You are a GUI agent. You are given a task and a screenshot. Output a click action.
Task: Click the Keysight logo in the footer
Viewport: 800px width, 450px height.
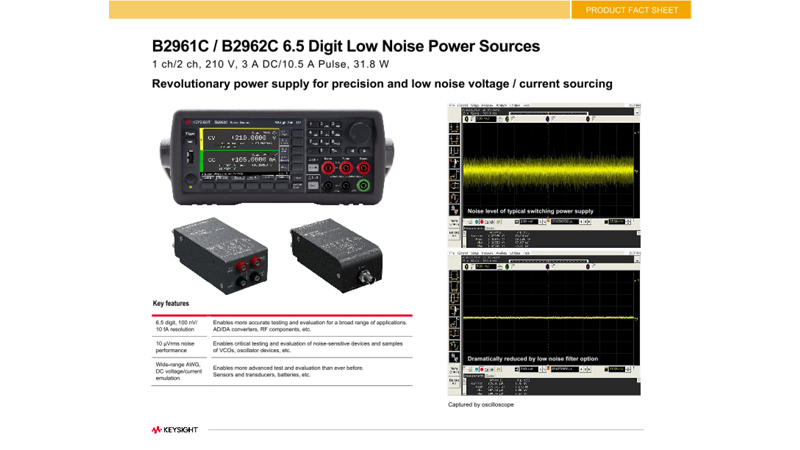(174, 430)
